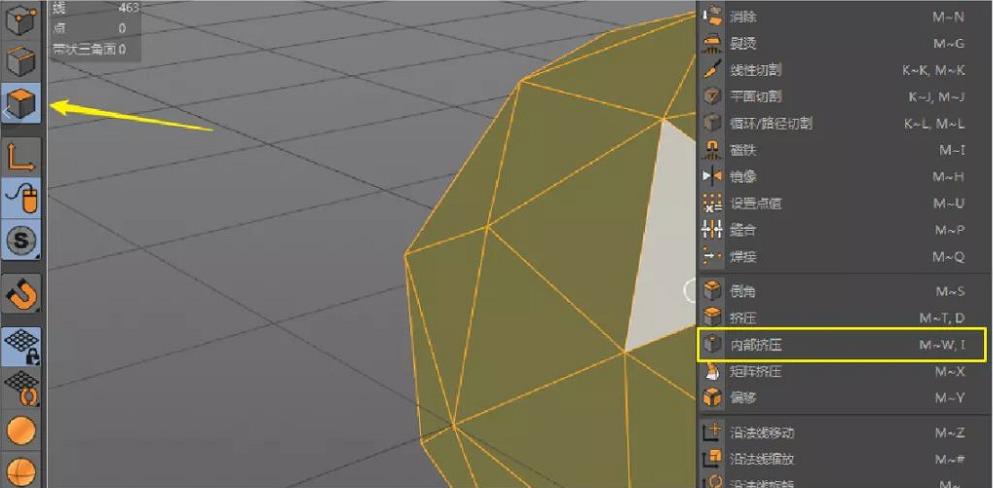Click the 熨烫 iron icon
The image size is (993, 488).
click(713, 43)
